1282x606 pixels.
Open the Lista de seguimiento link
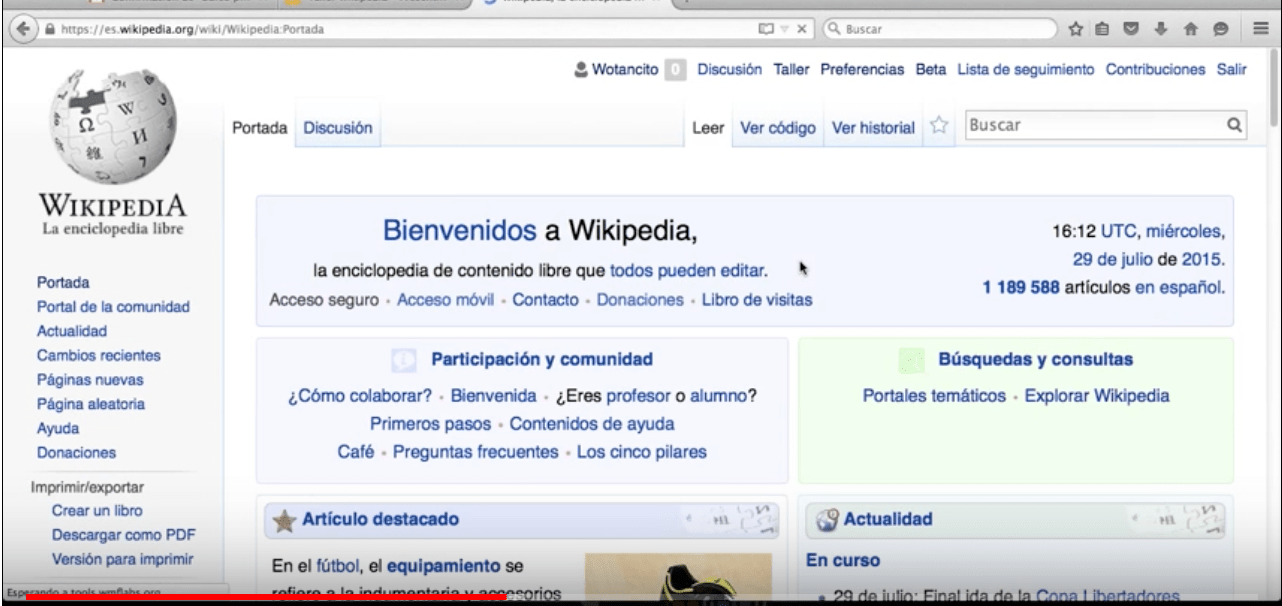[1025, 69]
